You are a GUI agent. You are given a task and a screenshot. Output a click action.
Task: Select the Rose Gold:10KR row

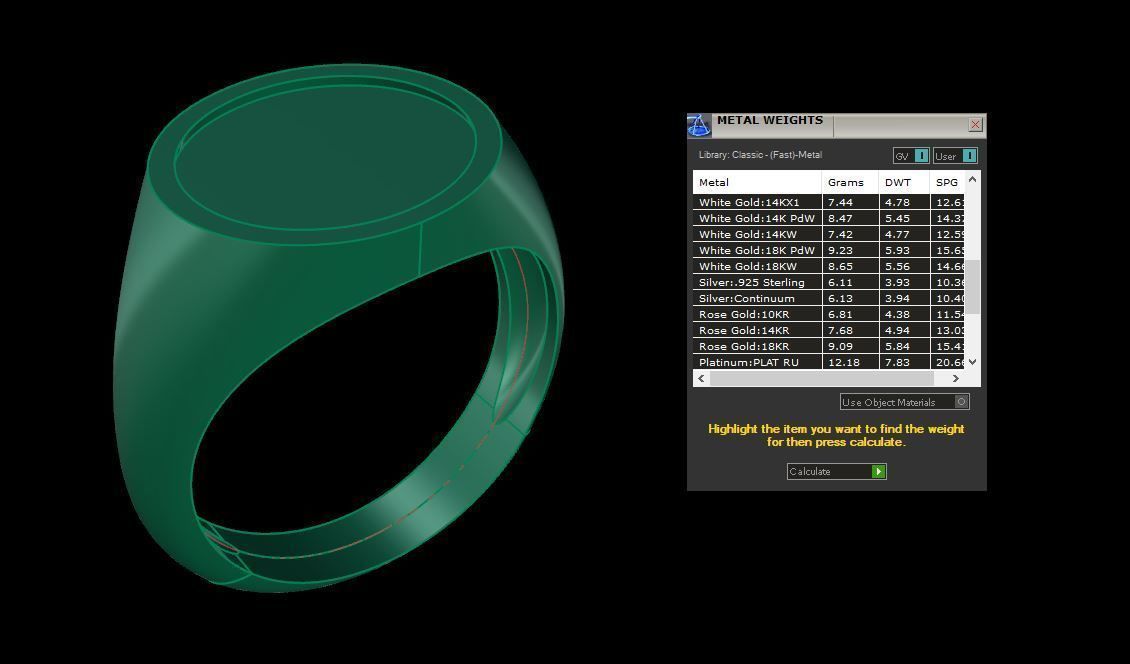(x=829, y=314)
